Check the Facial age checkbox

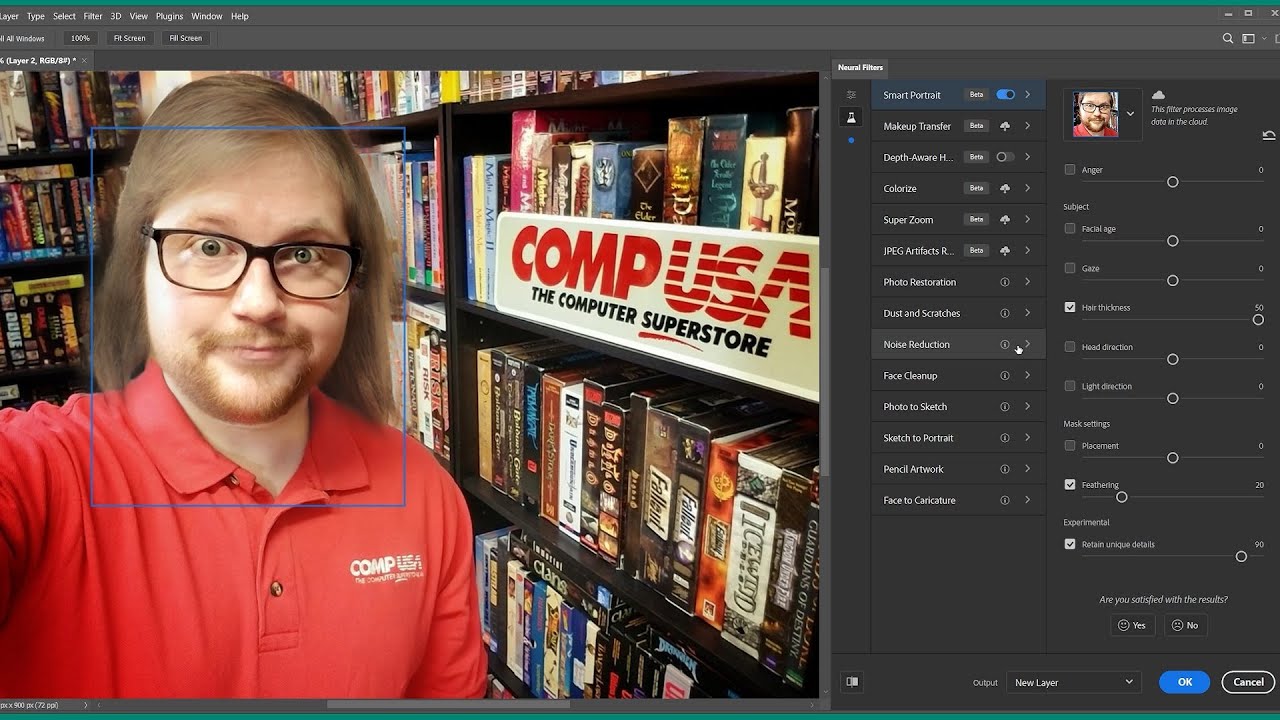(1070, 229)
